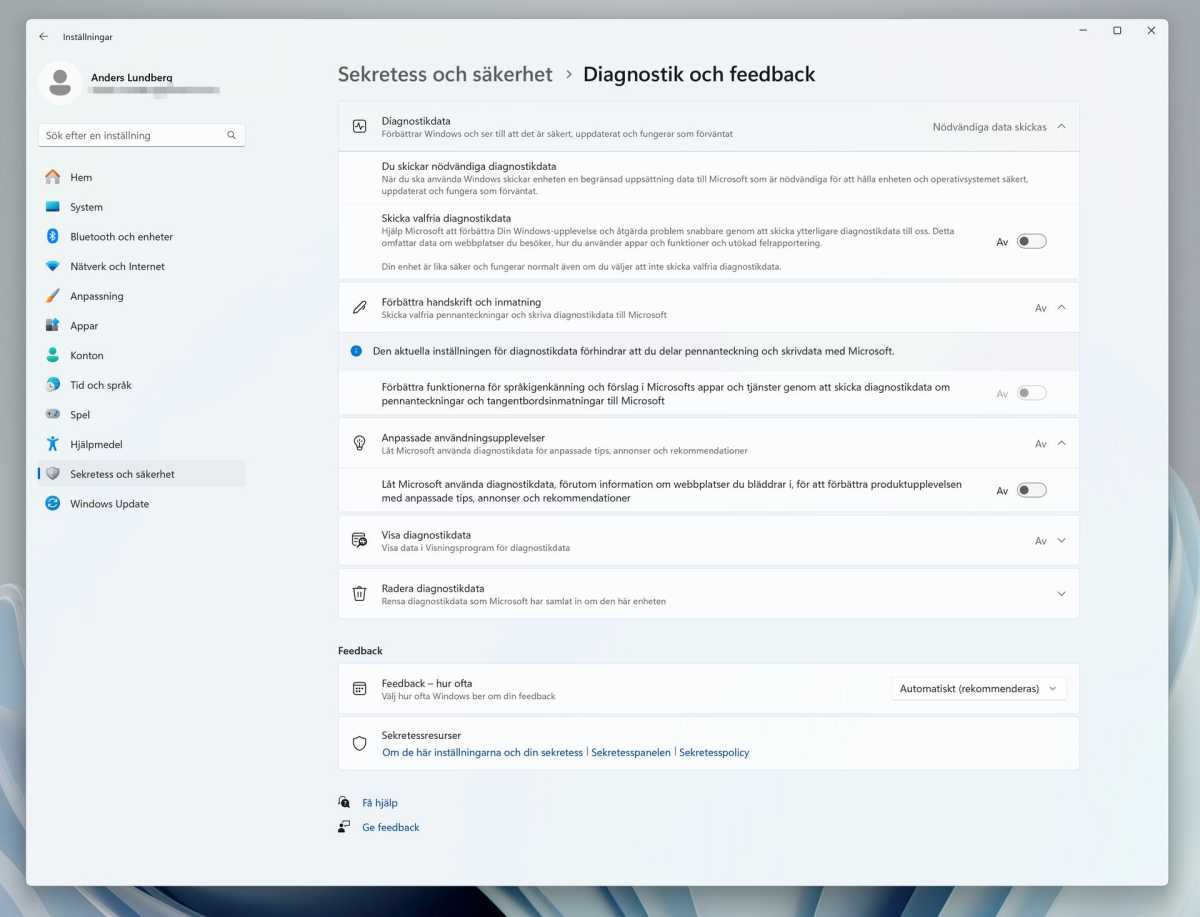Click the Spel gamepad icon

point(53,414)
